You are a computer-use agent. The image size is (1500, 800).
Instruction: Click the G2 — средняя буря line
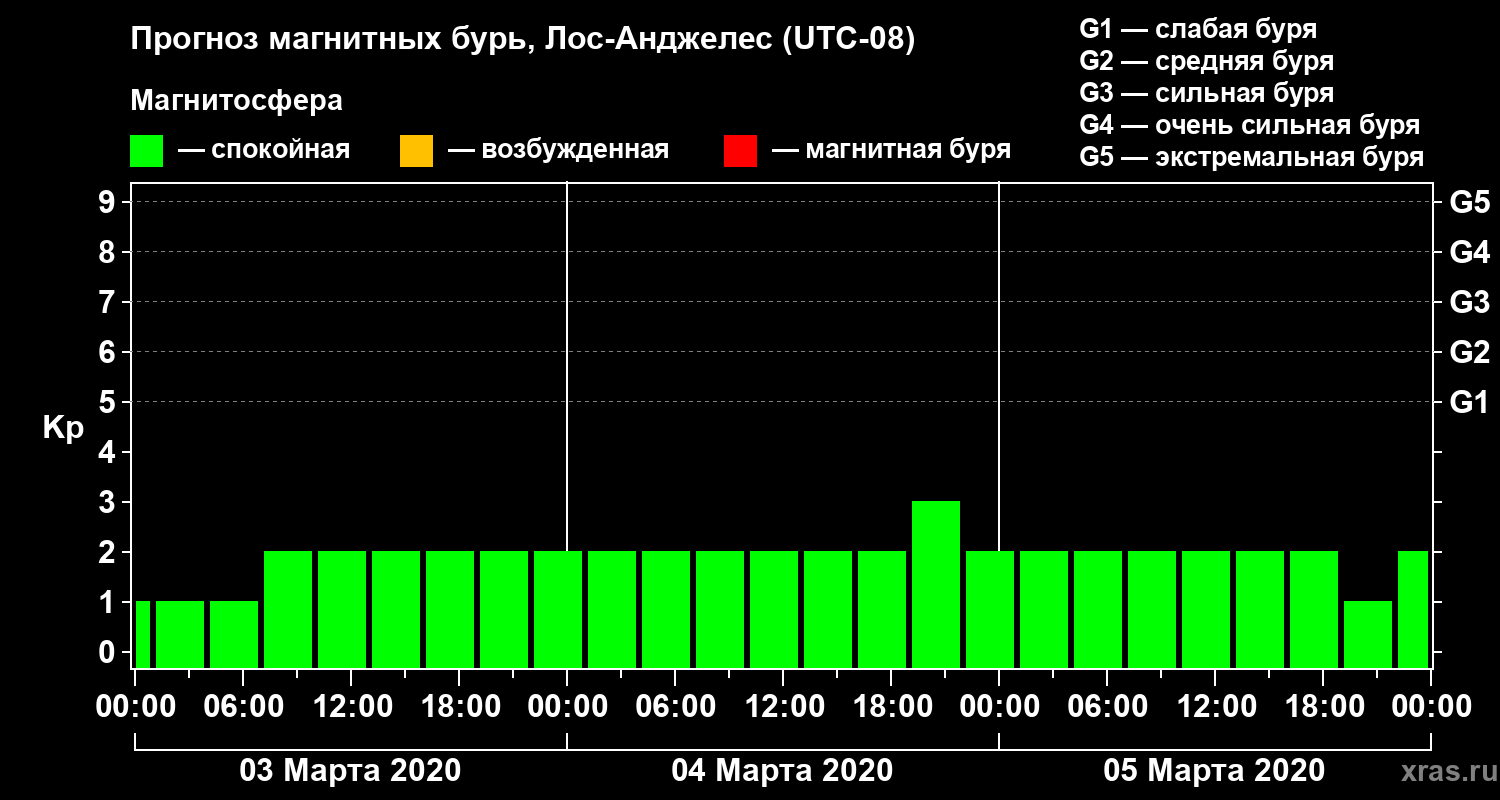pos(1207,61)
